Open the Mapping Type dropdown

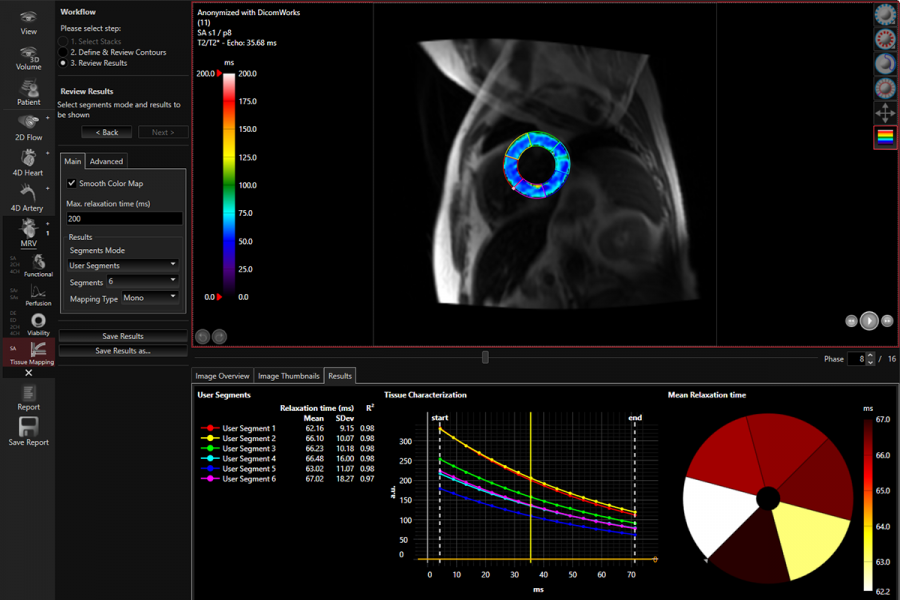tap(150, 297)
